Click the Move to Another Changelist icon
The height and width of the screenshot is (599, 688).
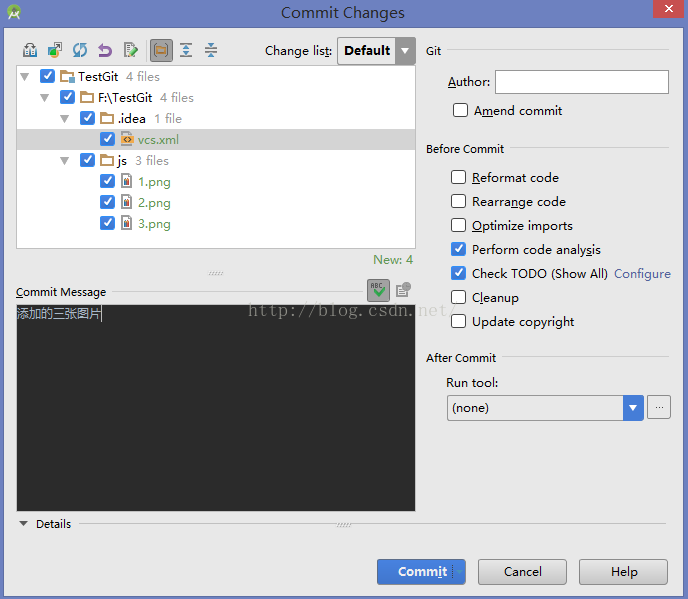(x=55, y=50)
